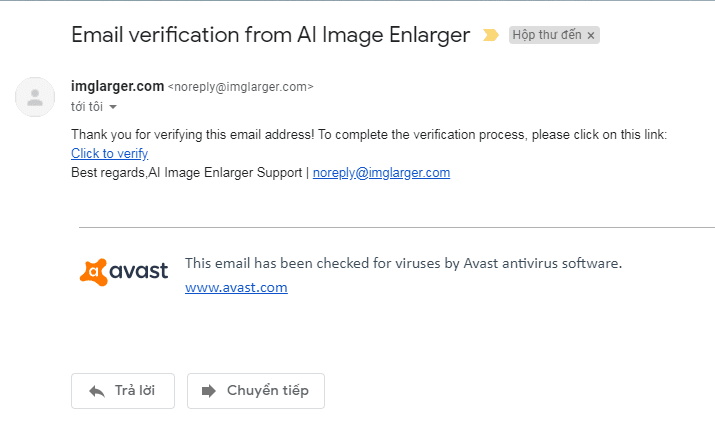Click the Avast virus-checked notice text
The height and width of the screenshot is (439, 715).
point(403,263)
